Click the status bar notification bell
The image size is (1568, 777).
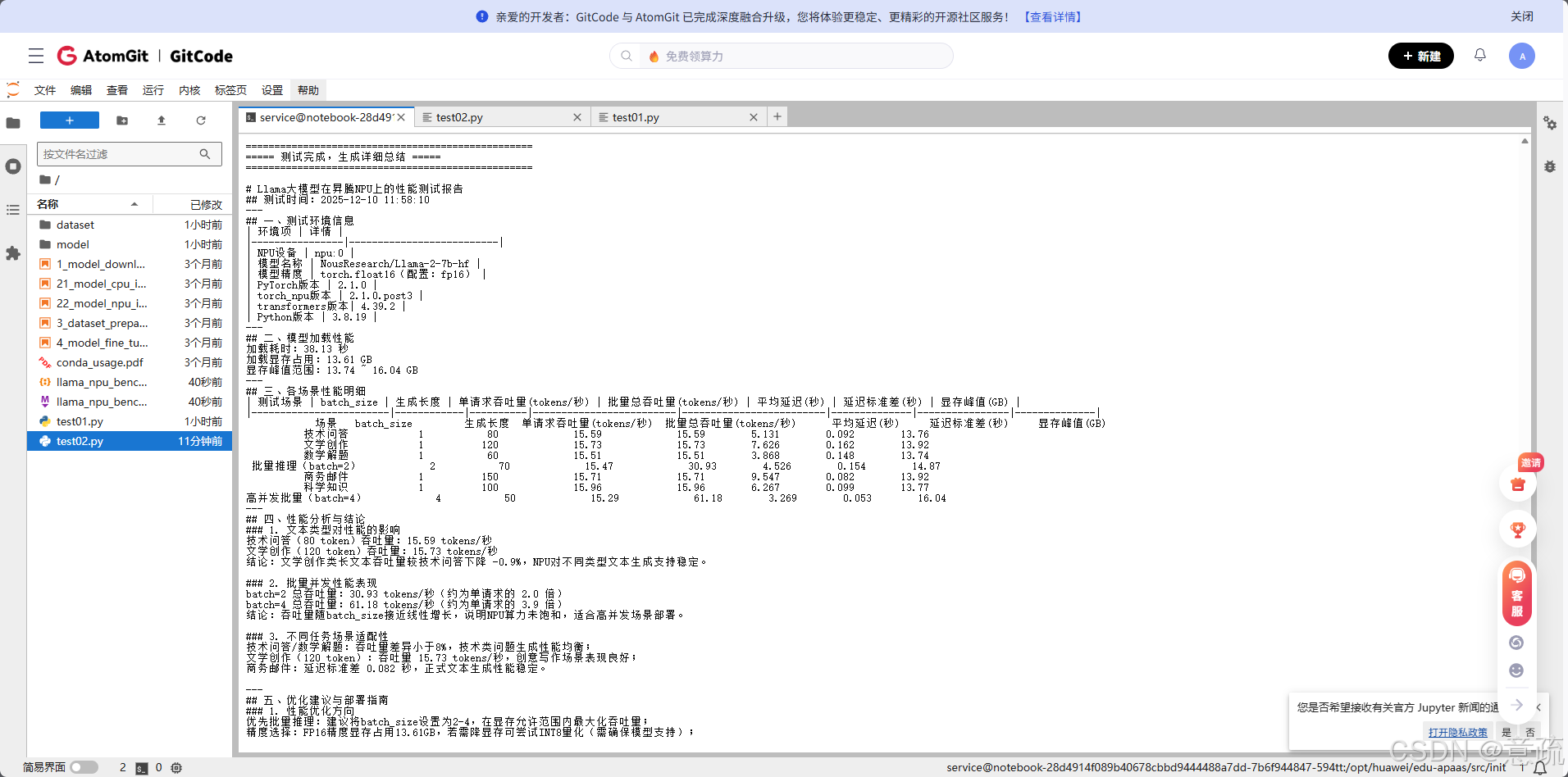(1540, 768)
